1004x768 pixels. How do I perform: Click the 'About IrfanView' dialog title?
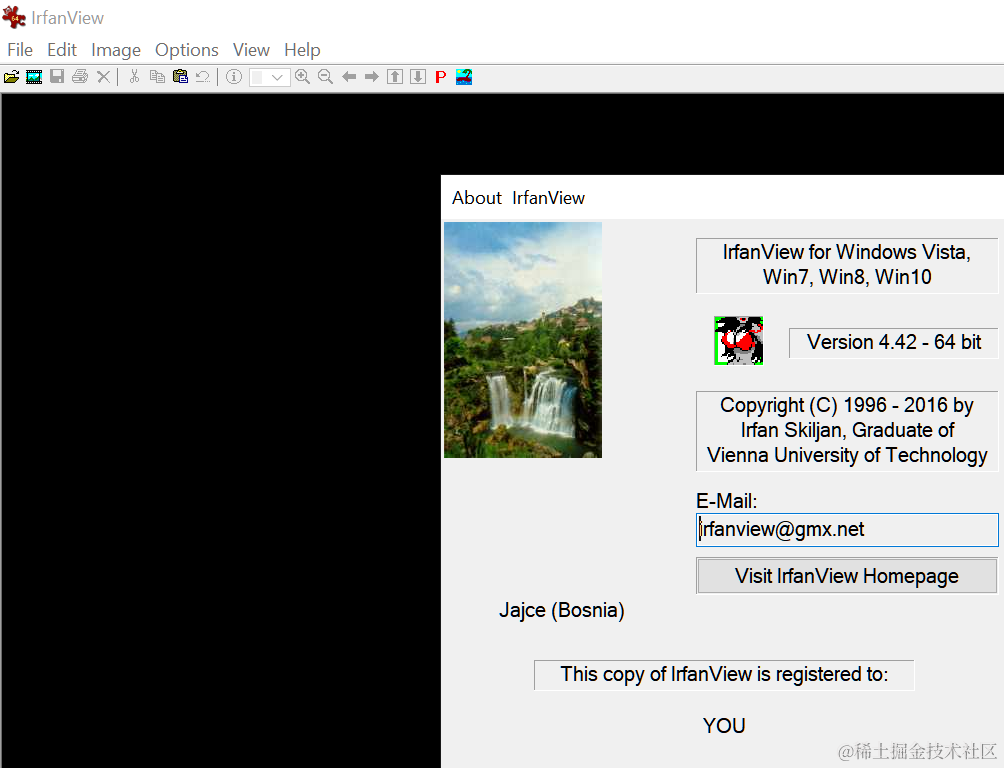pyautogui.click(x=518, y=198)
